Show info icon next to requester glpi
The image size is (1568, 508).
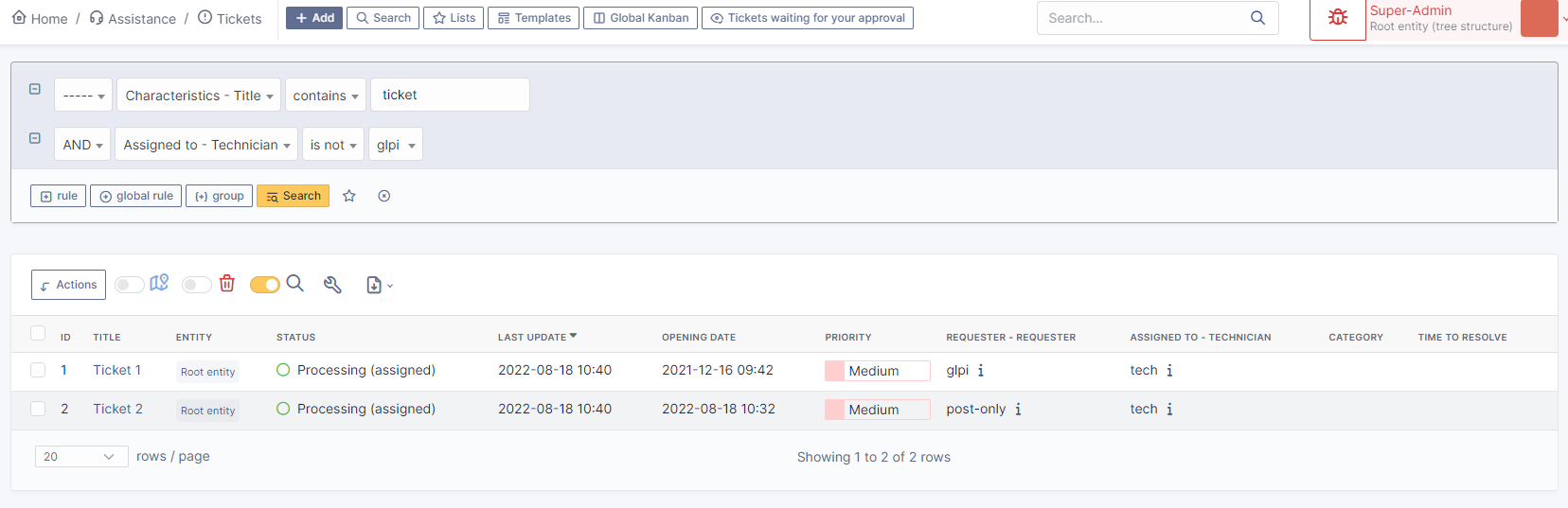tap(981, 371)
